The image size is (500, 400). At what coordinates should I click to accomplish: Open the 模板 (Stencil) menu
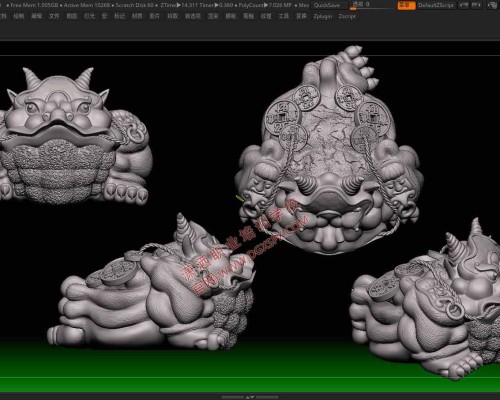tap(231, 16)
